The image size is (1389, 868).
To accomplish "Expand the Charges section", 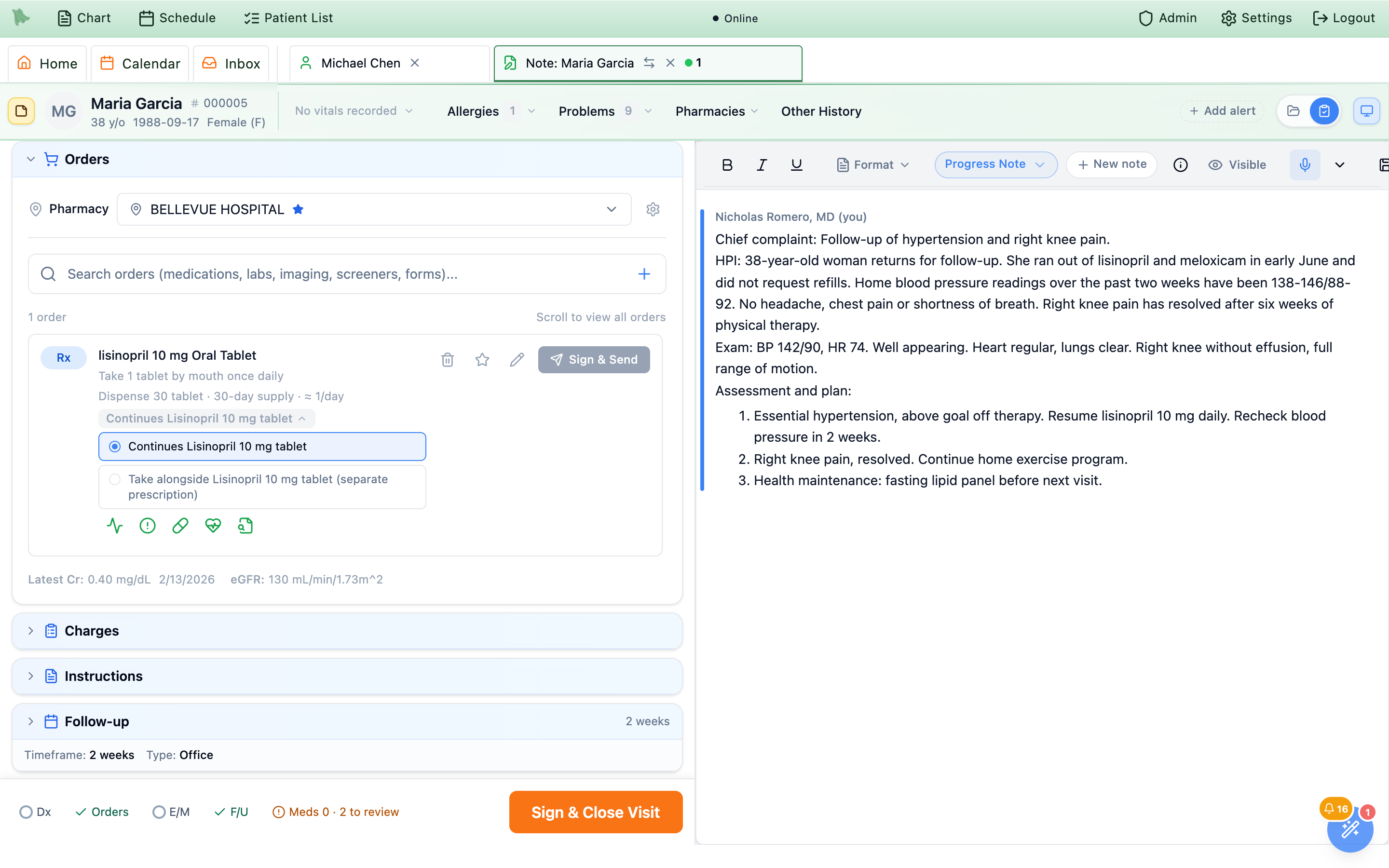I will pos(347,630).
